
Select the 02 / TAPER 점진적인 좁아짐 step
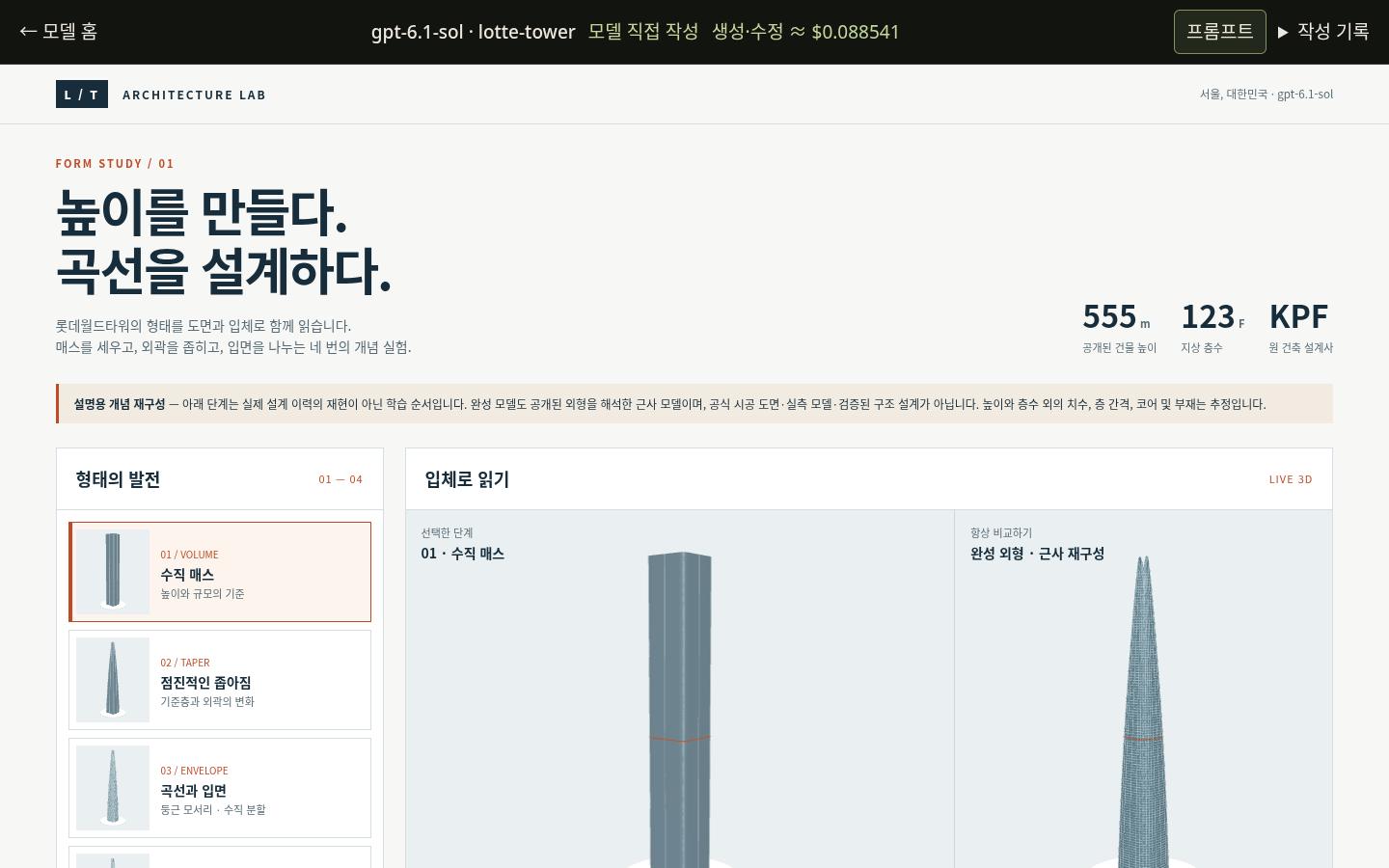[220, 680]
